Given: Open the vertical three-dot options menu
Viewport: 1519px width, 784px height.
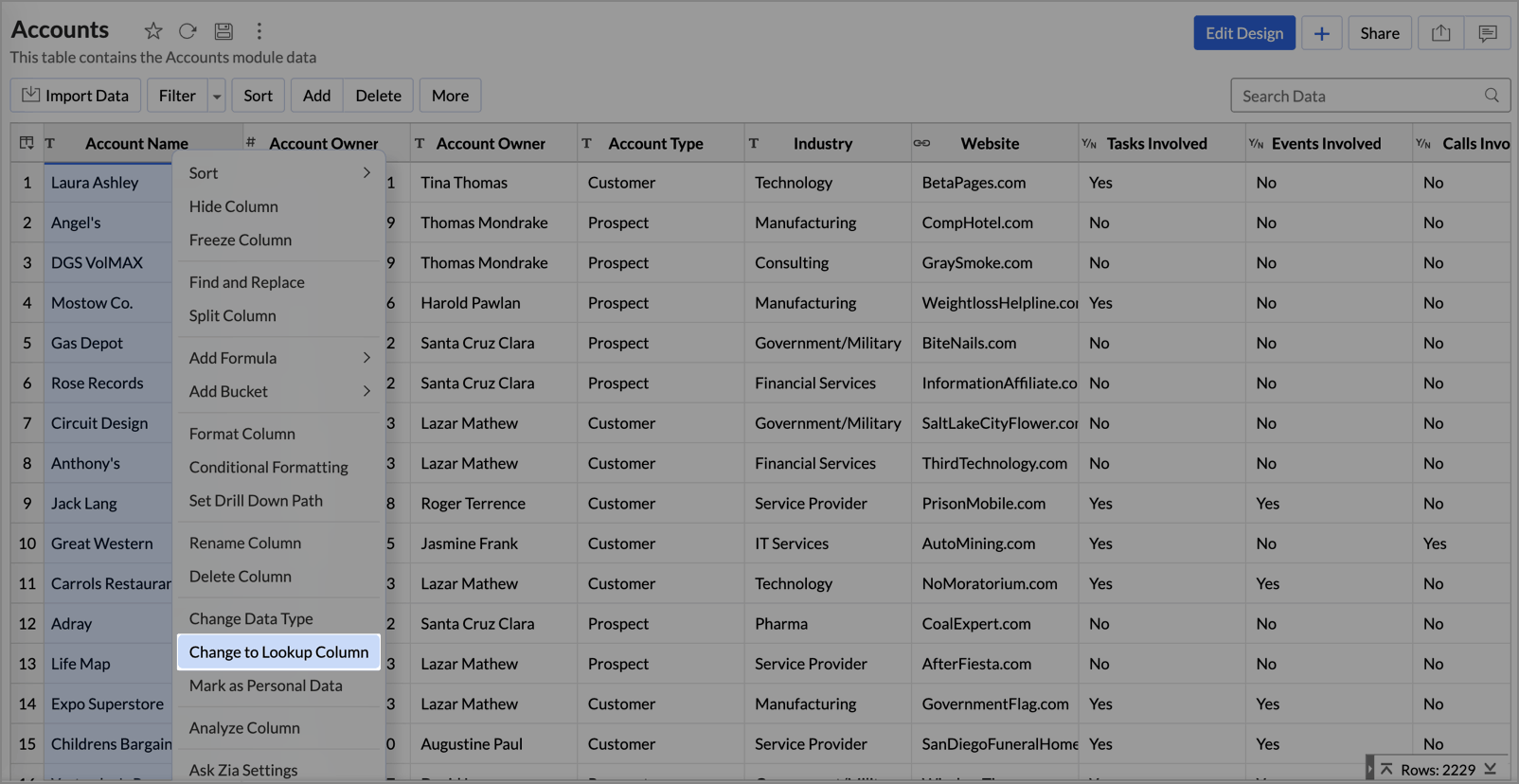Looking at the screenshot, I should pos(259,31).
